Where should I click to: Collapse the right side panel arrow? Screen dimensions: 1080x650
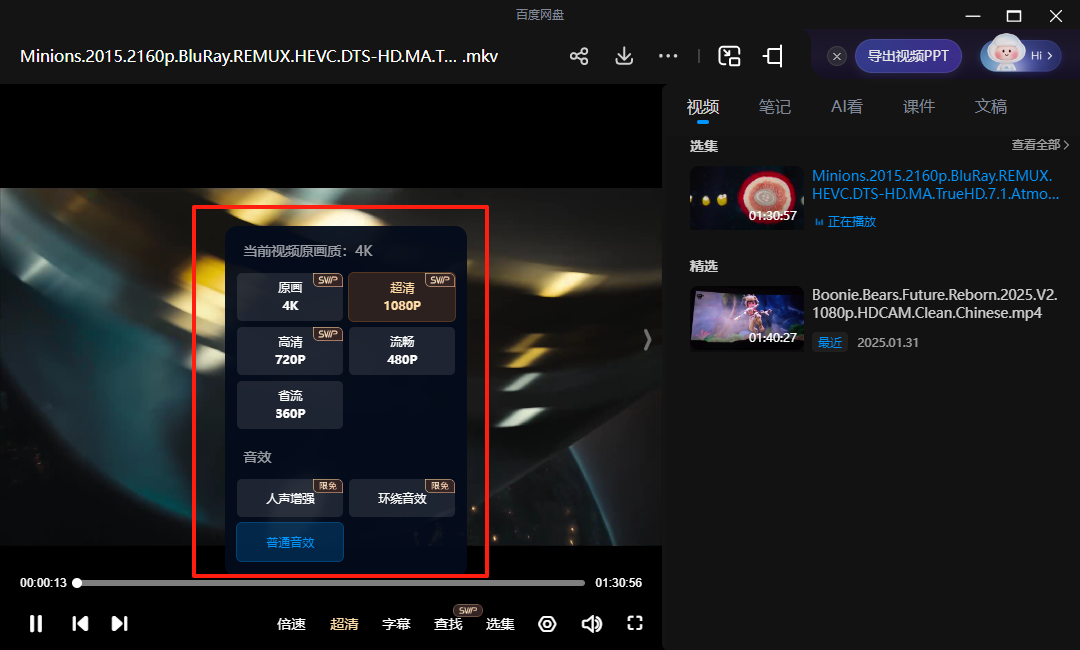tap(647, 340)
